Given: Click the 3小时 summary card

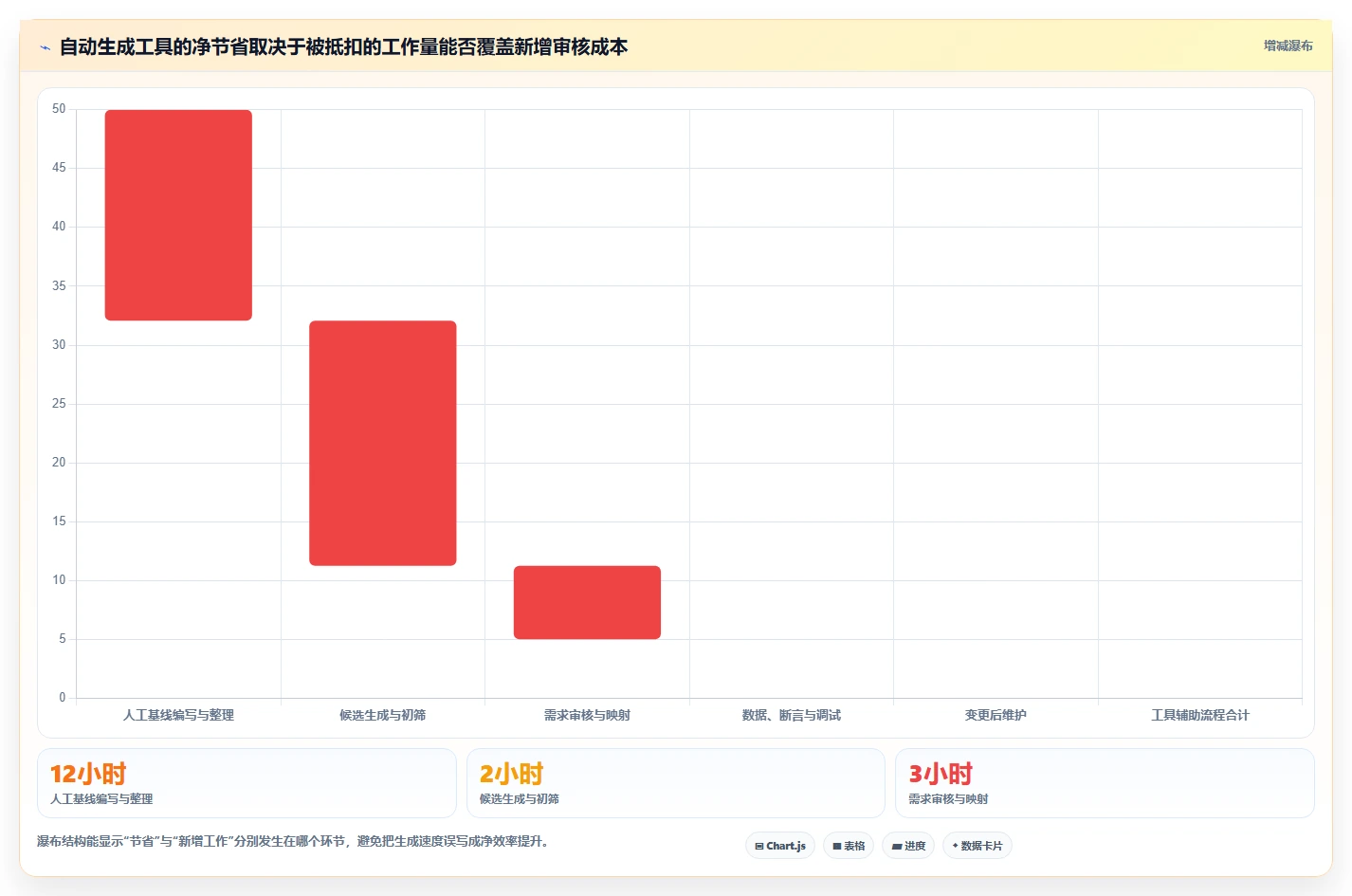Looking at the screenshot, I should click(x=1105, y=783).
